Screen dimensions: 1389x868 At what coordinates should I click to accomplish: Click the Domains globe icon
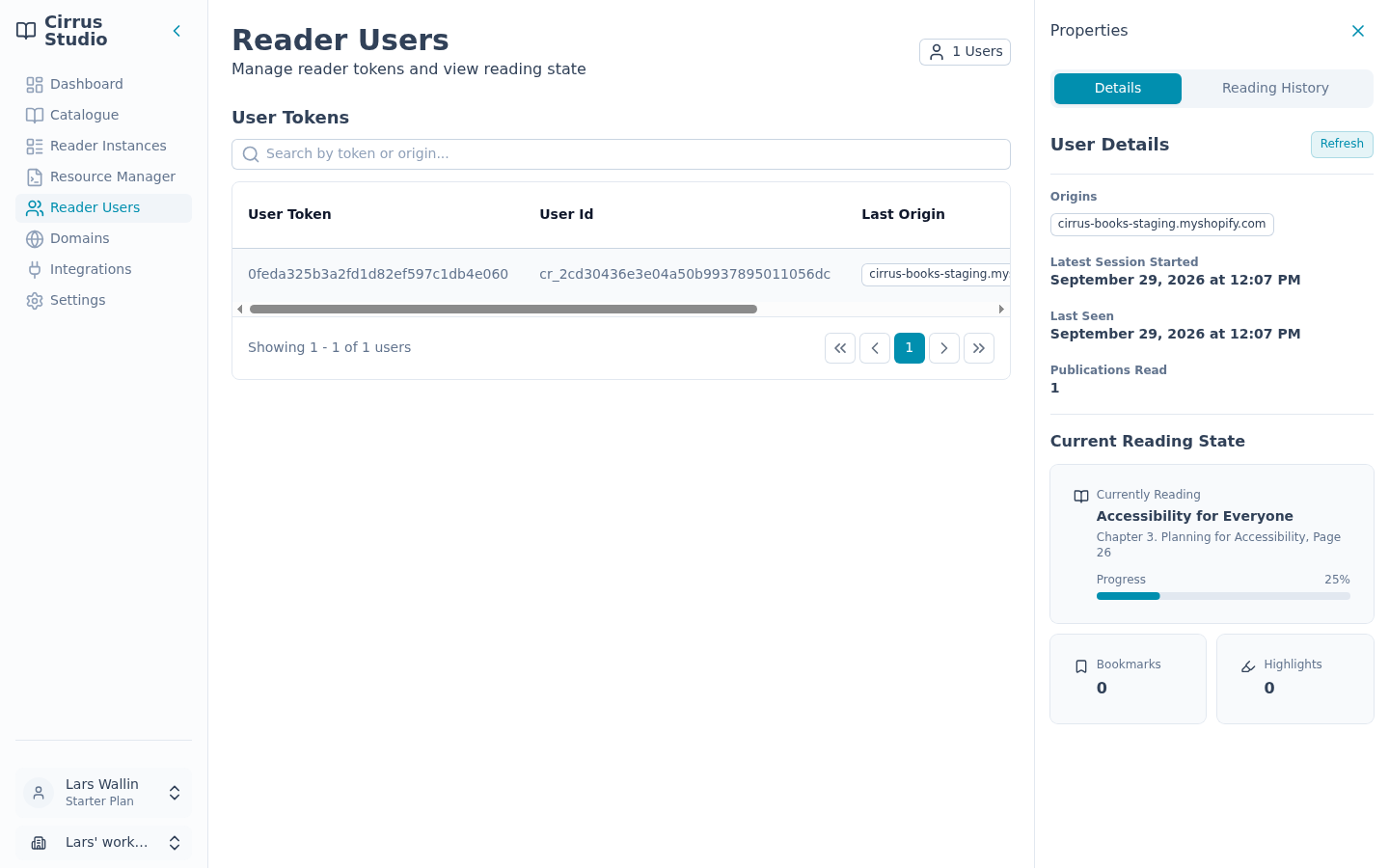tap(35, 238)
